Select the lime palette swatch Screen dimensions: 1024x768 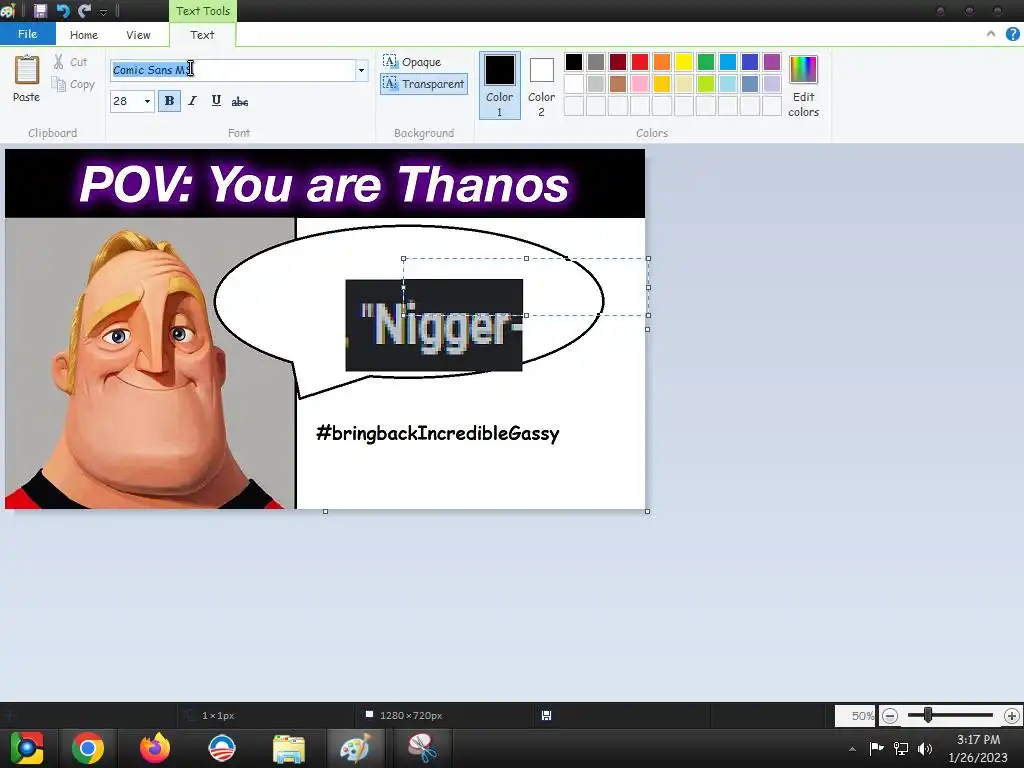tap(706, 84)
